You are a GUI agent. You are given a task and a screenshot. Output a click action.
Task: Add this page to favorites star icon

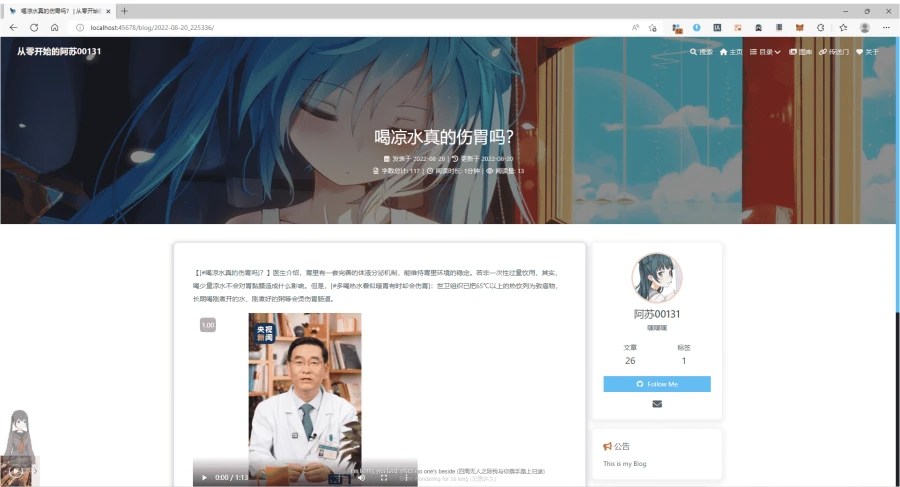pos(653,28)
